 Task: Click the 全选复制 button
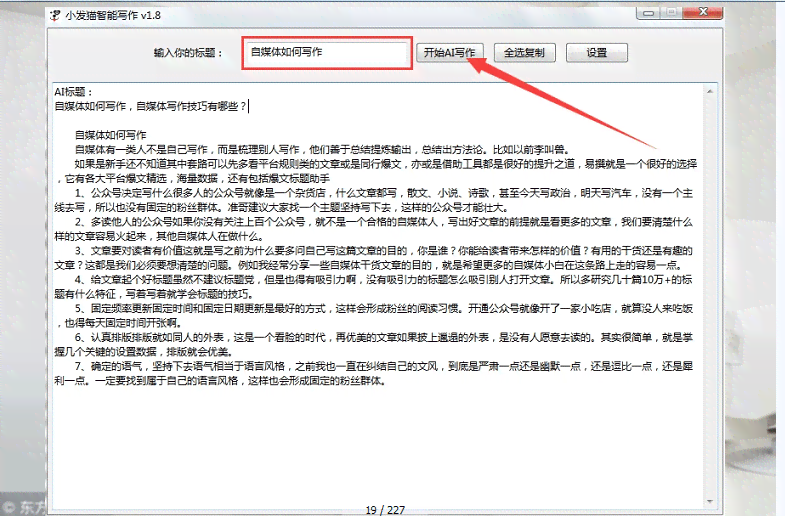(525, 53)
